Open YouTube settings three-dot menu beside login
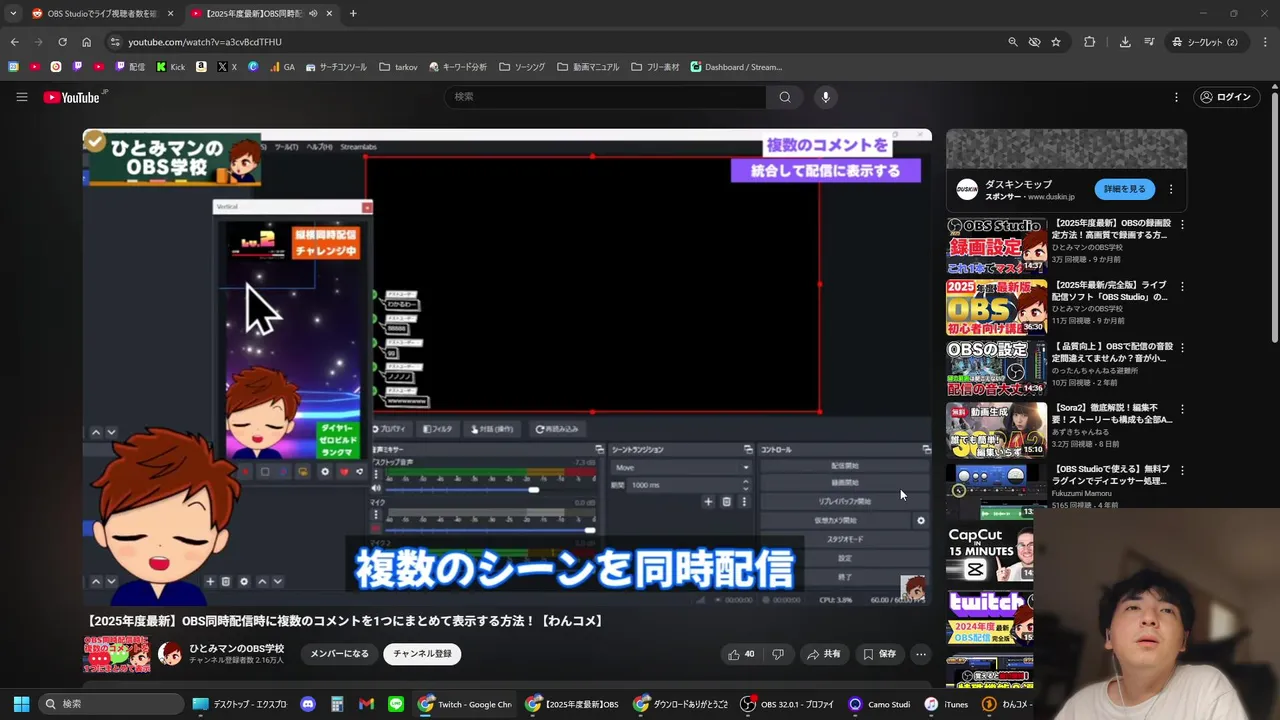Viewport: 1280px width, 720px height. [1176, 97]
